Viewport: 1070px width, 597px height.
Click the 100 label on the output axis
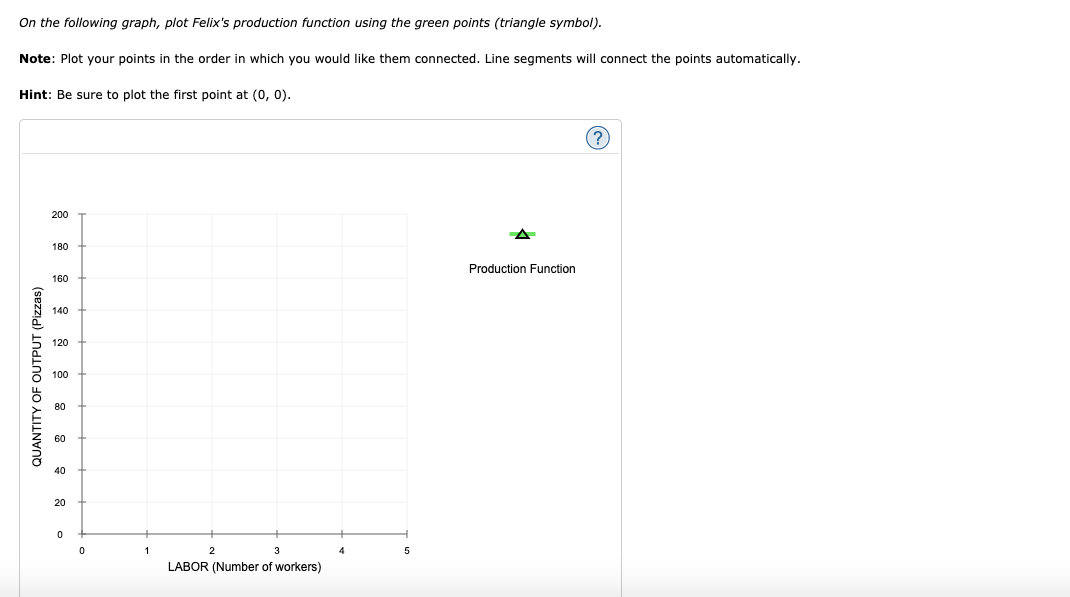59,374
